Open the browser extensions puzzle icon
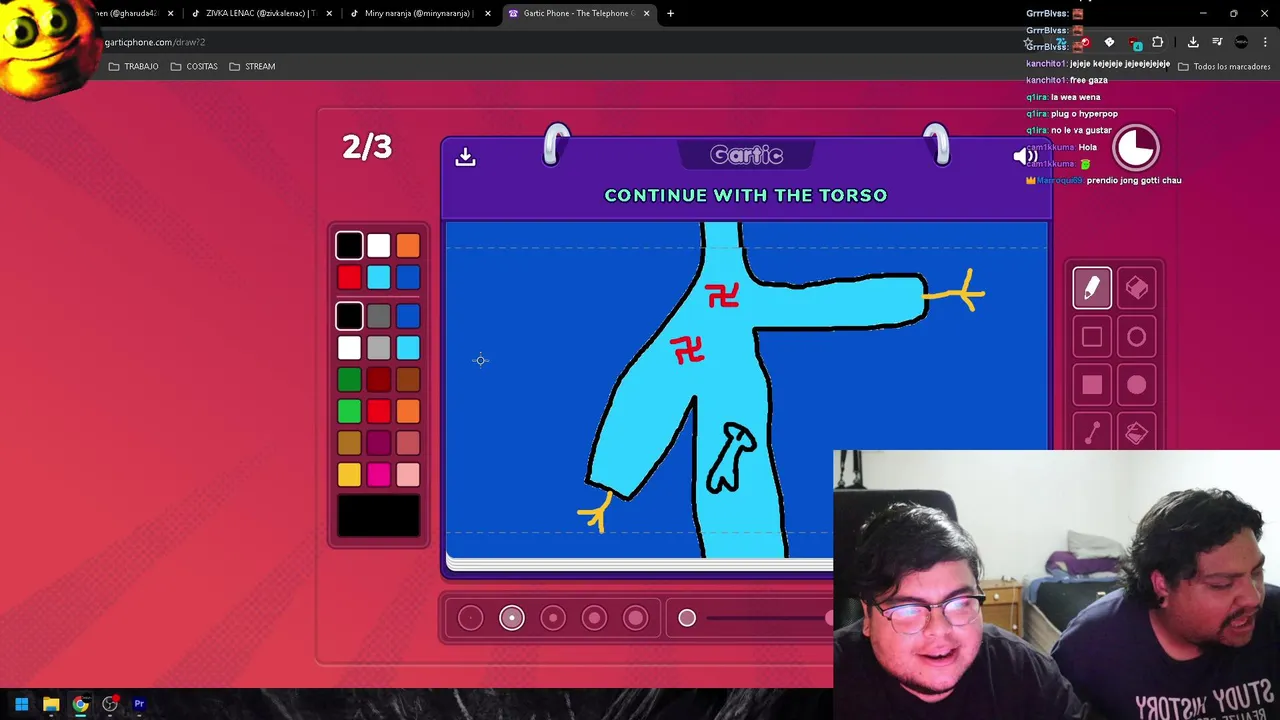Screen dimensions: 1280x720 point(1158,42)
